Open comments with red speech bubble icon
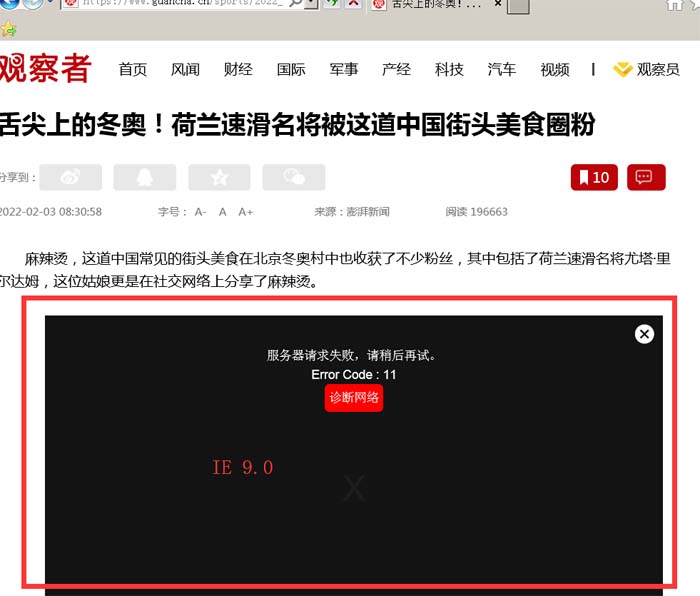The height and width of the screenshot is (596, 700). [x=646, y=177]
